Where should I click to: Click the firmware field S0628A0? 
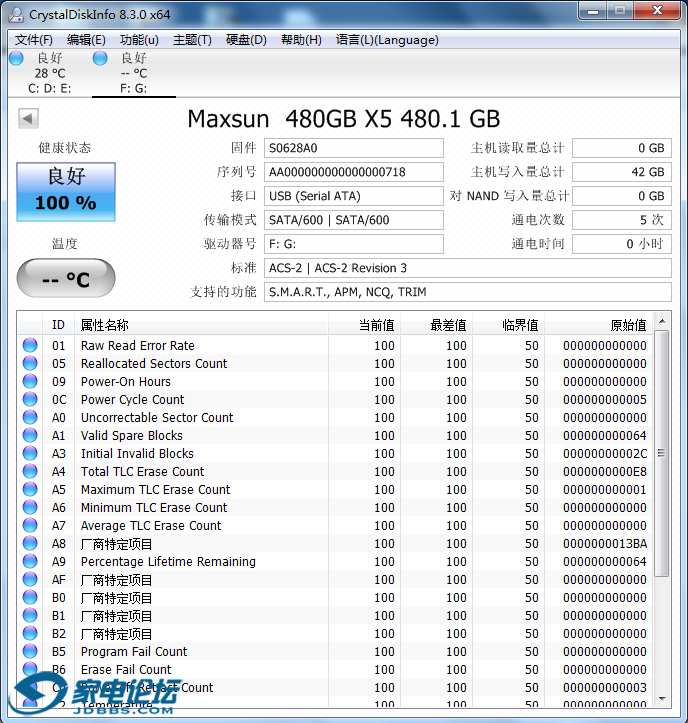click(x=354, y=148)
